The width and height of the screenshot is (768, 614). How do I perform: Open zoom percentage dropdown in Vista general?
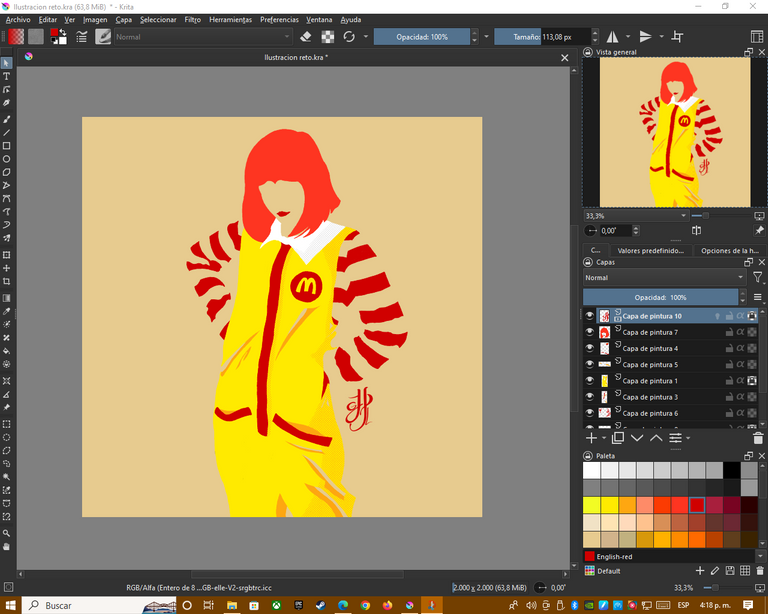[635, 216]
